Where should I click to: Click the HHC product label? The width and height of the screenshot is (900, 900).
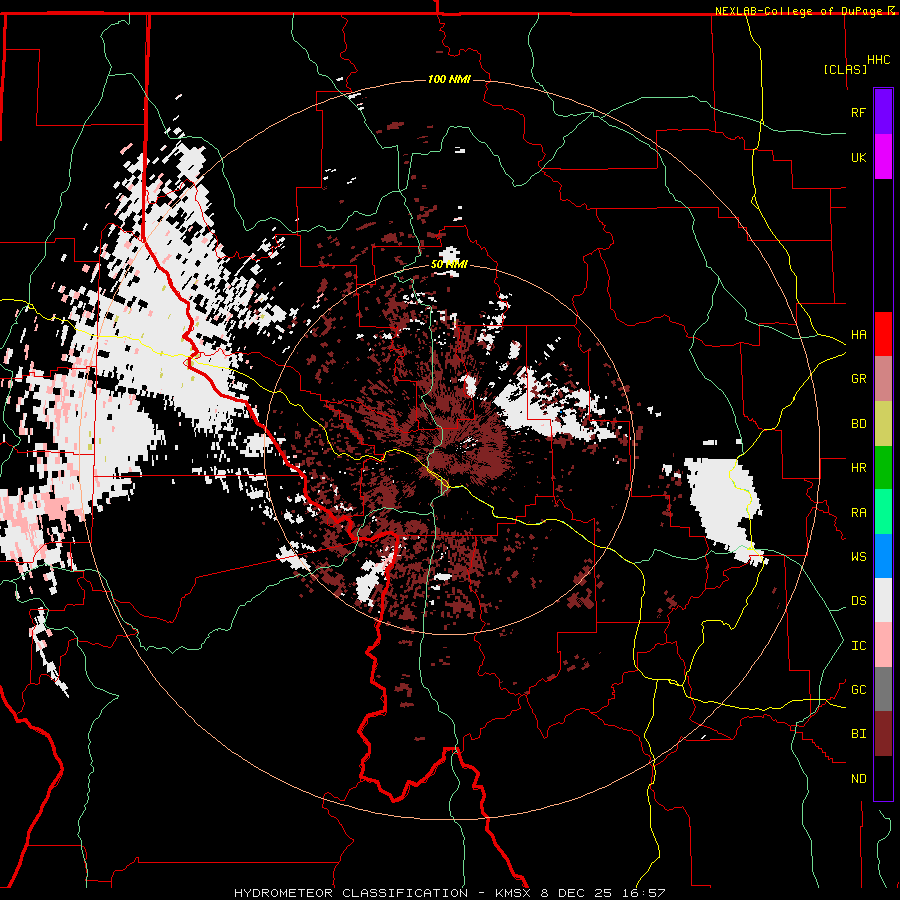click(878, 60)
